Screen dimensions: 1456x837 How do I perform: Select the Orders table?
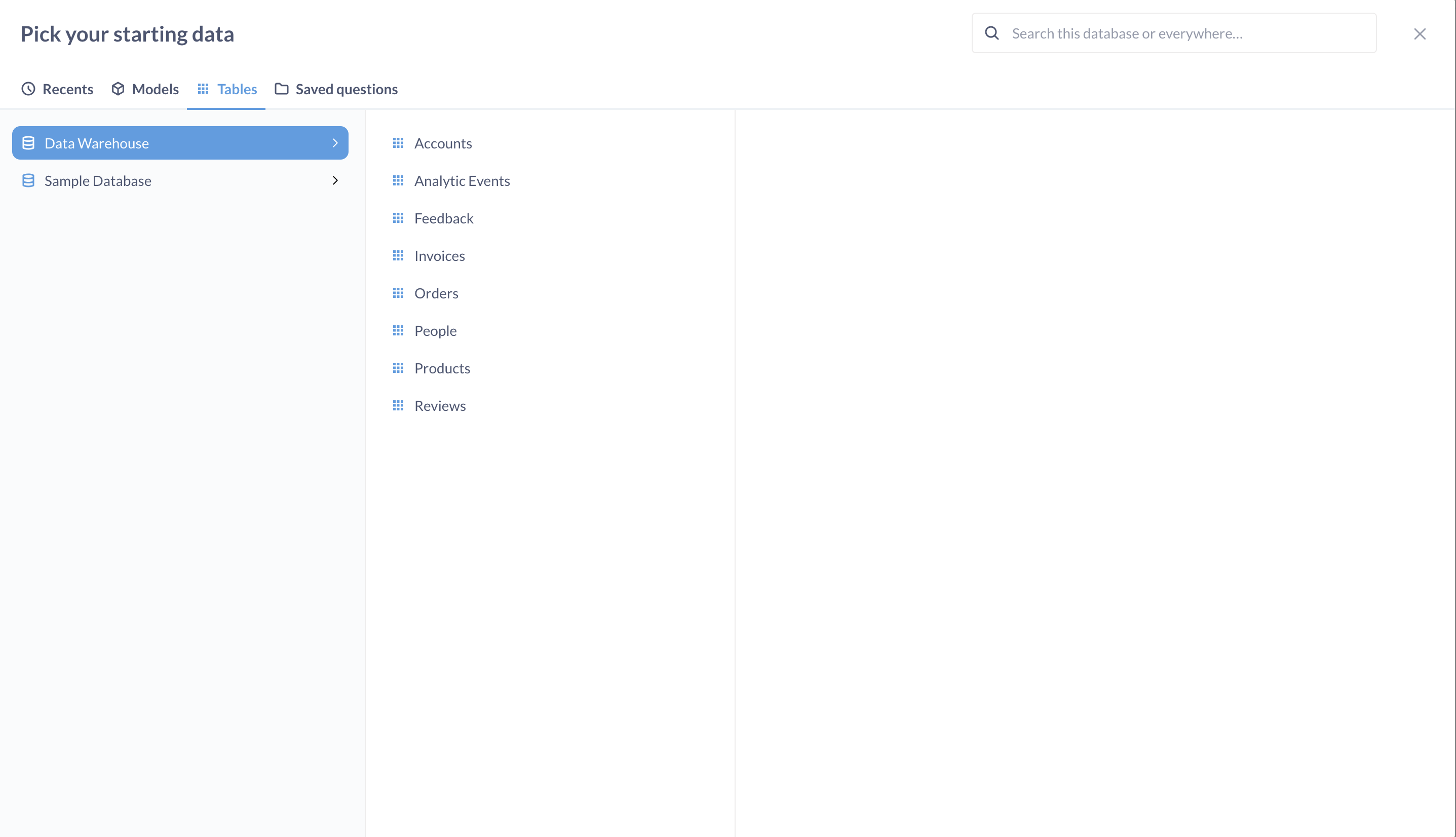[436, 293]
